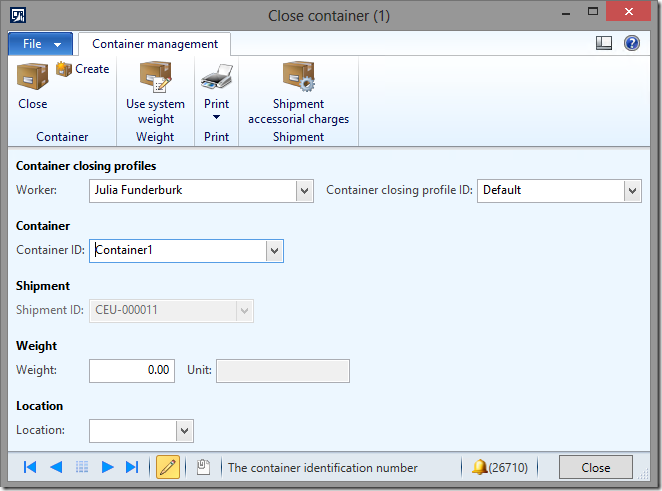Expand the Location dropdown
This screenshot has width=662, height=491.
point(184,431)
